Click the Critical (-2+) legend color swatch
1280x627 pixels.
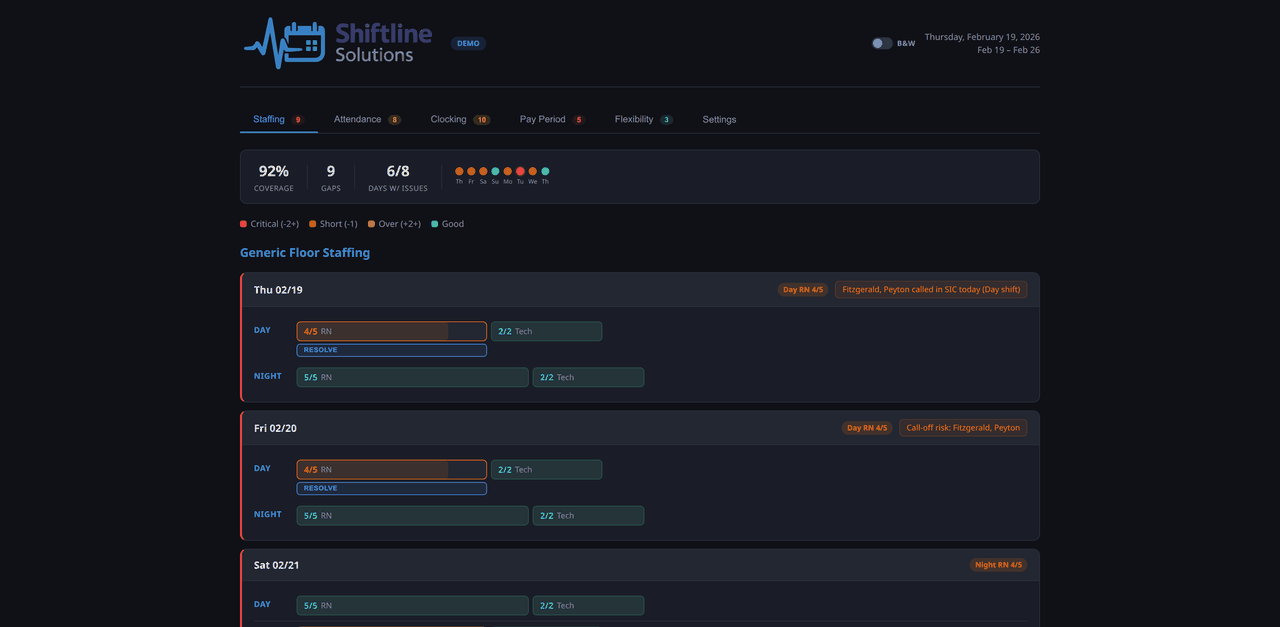[x=243, y=224]
